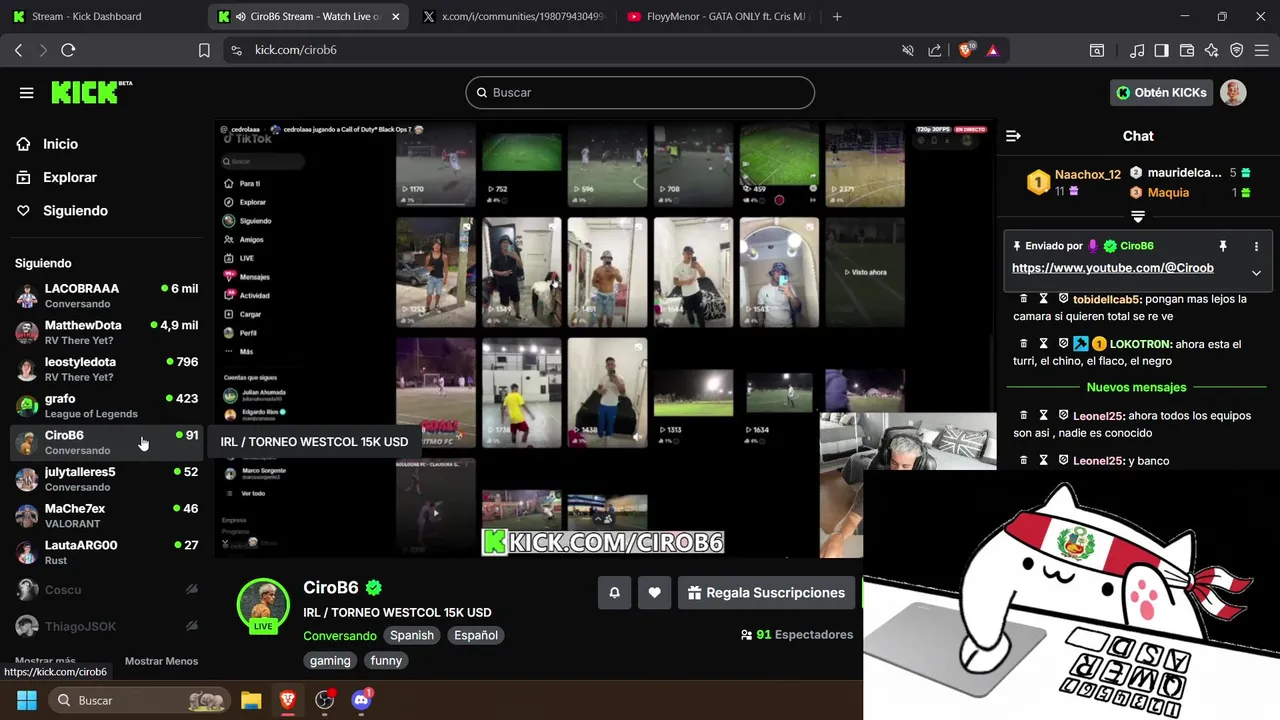This screenshot has width=1280, height=720.
Task: Click the Conversando category link
Action: pos(340,635)
